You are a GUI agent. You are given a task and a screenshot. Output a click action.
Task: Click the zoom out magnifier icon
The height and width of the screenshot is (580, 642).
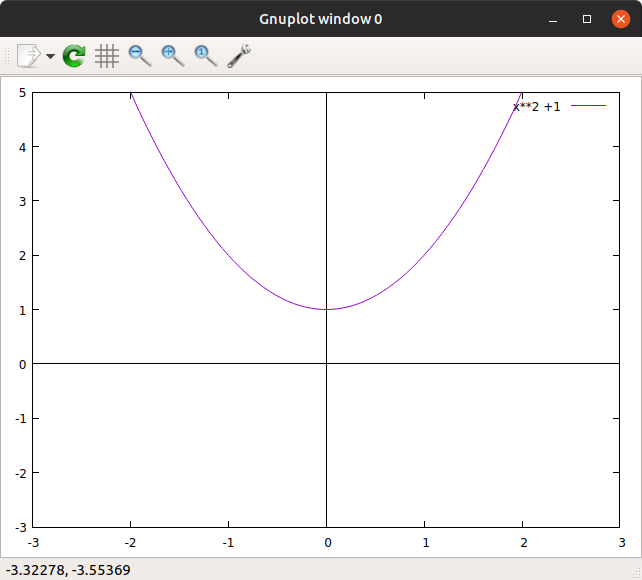pyautogui.click(x=140, y=56)
